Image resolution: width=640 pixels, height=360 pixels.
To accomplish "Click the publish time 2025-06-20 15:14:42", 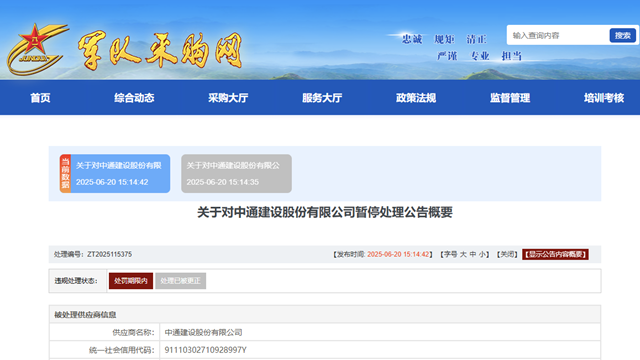I will click(x=398, y=254).
